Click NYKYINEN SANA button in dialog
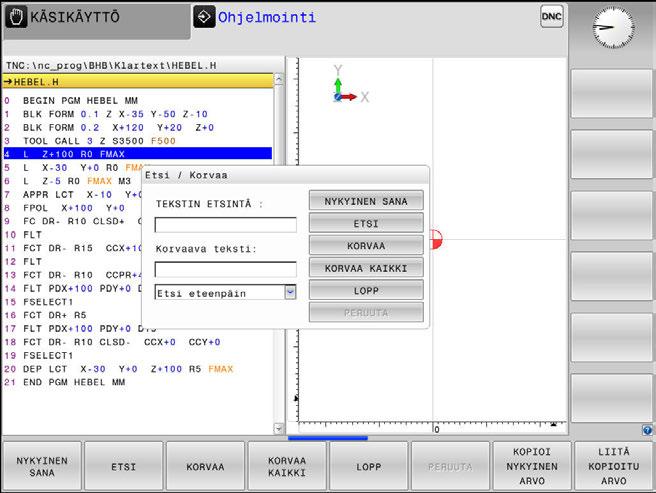The width and height of the screenshot is (656, 493). click(x=366, y=201)
